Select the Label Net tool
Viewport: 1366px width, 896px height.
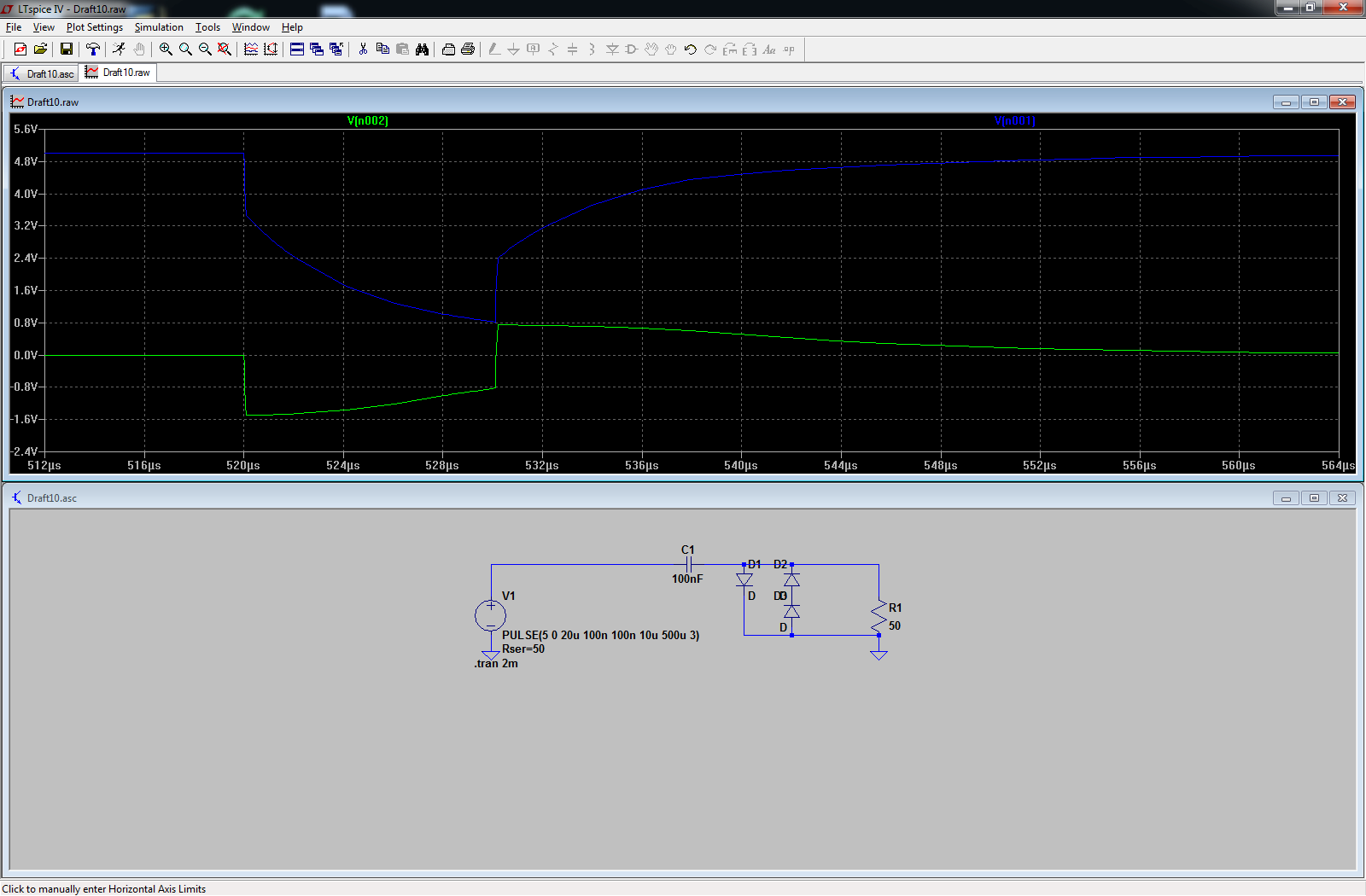pos(534,49)
